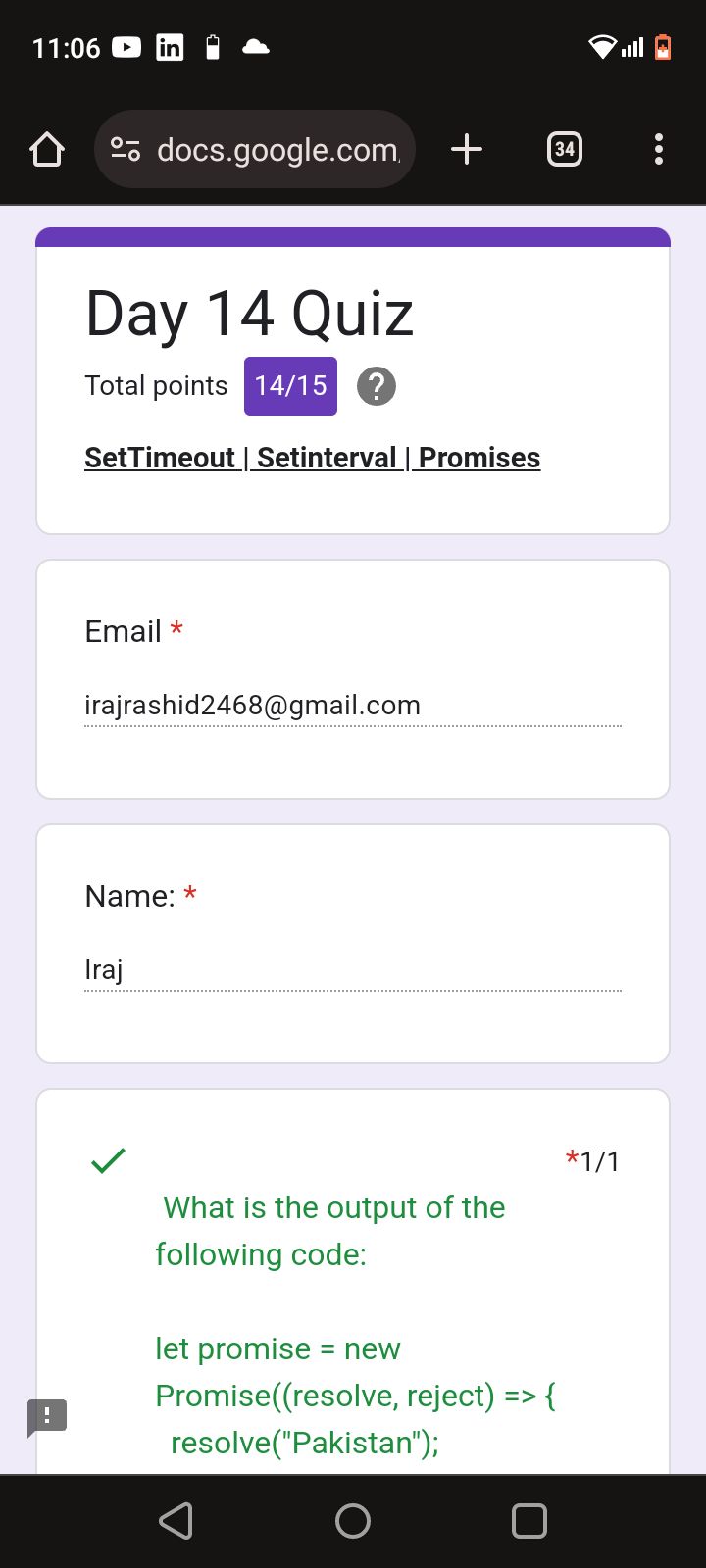Image resolution: width=706 pixels, height=1568 pixels.
Task: Open the tab switcher showing 34 tabs
Action: click(564, 149)
